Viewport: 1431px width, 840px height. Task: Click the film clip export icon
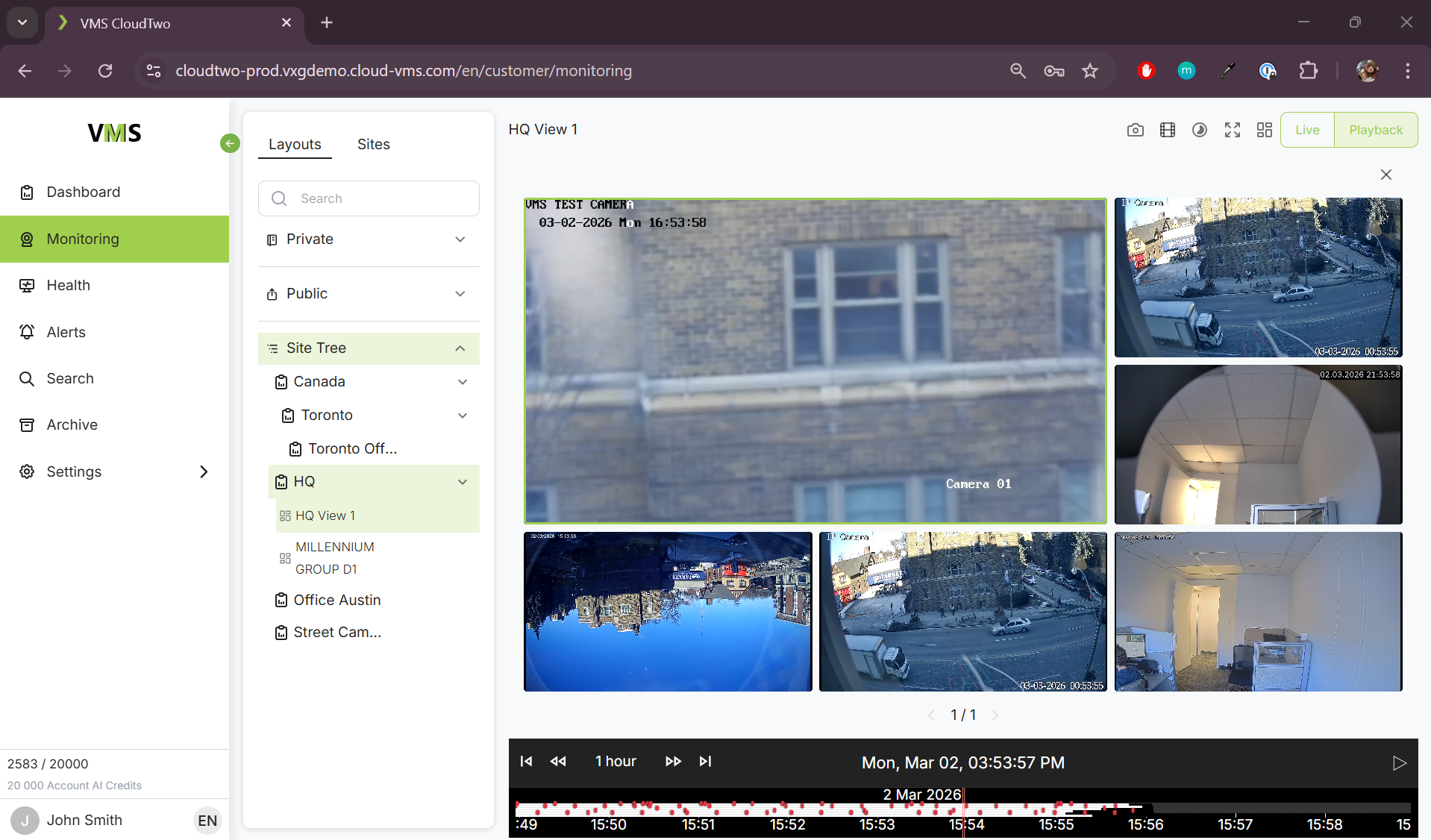(x=1167, y=130)
